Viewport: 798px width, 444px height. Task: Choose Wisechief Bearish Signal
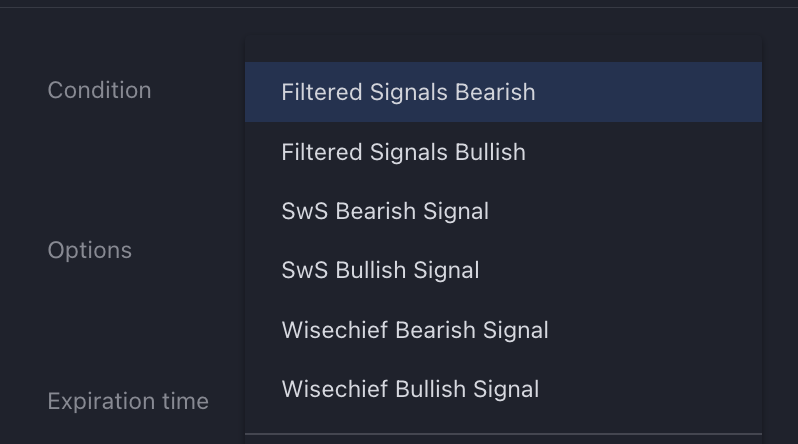[415, 330]
